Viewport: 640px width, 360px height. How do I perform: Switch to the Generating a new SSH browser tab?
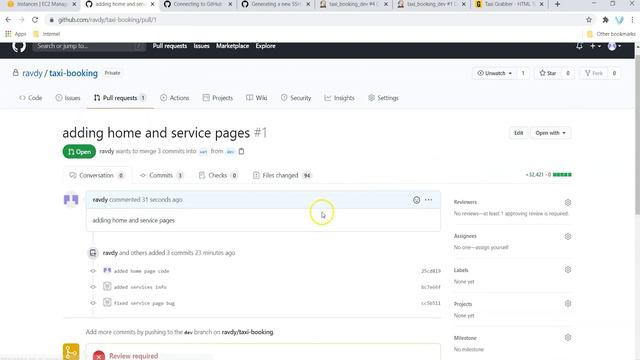click(276, 4)
